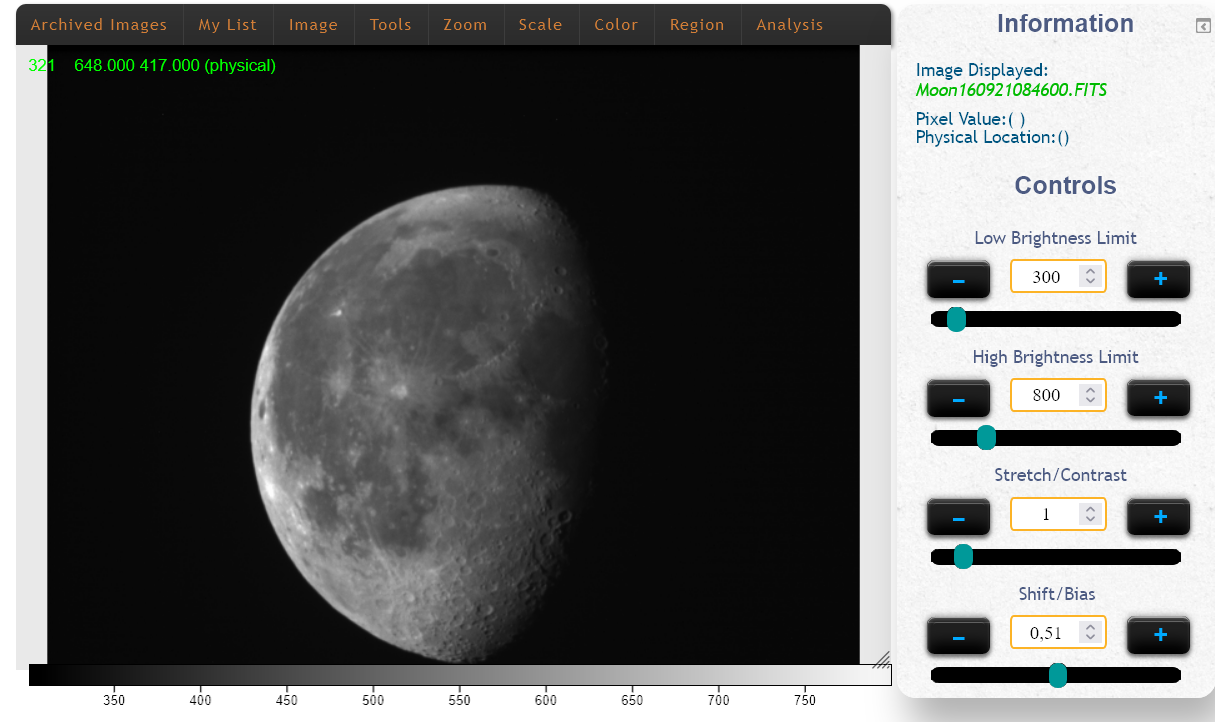Open the Archived Images menu
The height and width of the screenshot is (722, 1215).
coord(99,24)
